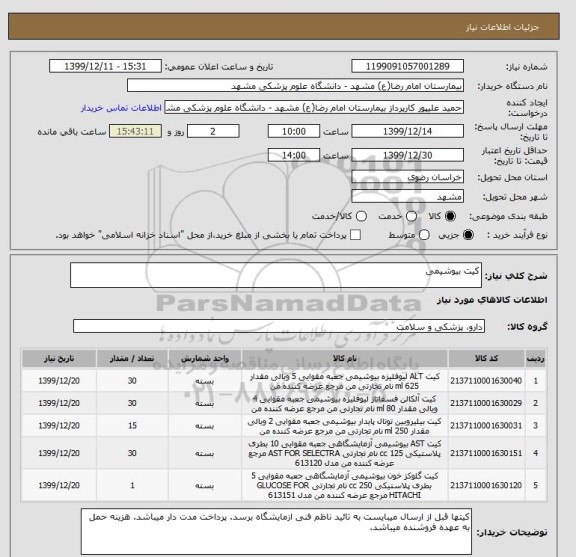The height and width of the screenshot is (557, 576).
Task: Click the deadline time field 10:00
Action: 294,131
